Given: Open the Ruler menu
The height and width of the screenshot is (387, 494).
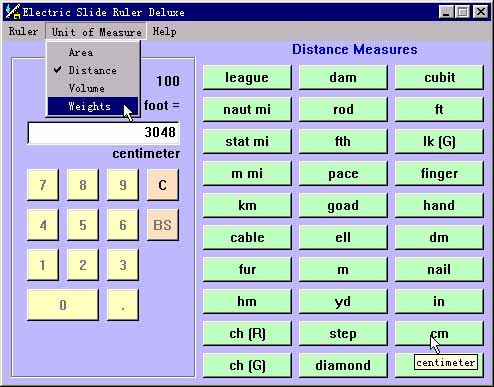Looking at the screenshot, I should click(x=23, y=32).
